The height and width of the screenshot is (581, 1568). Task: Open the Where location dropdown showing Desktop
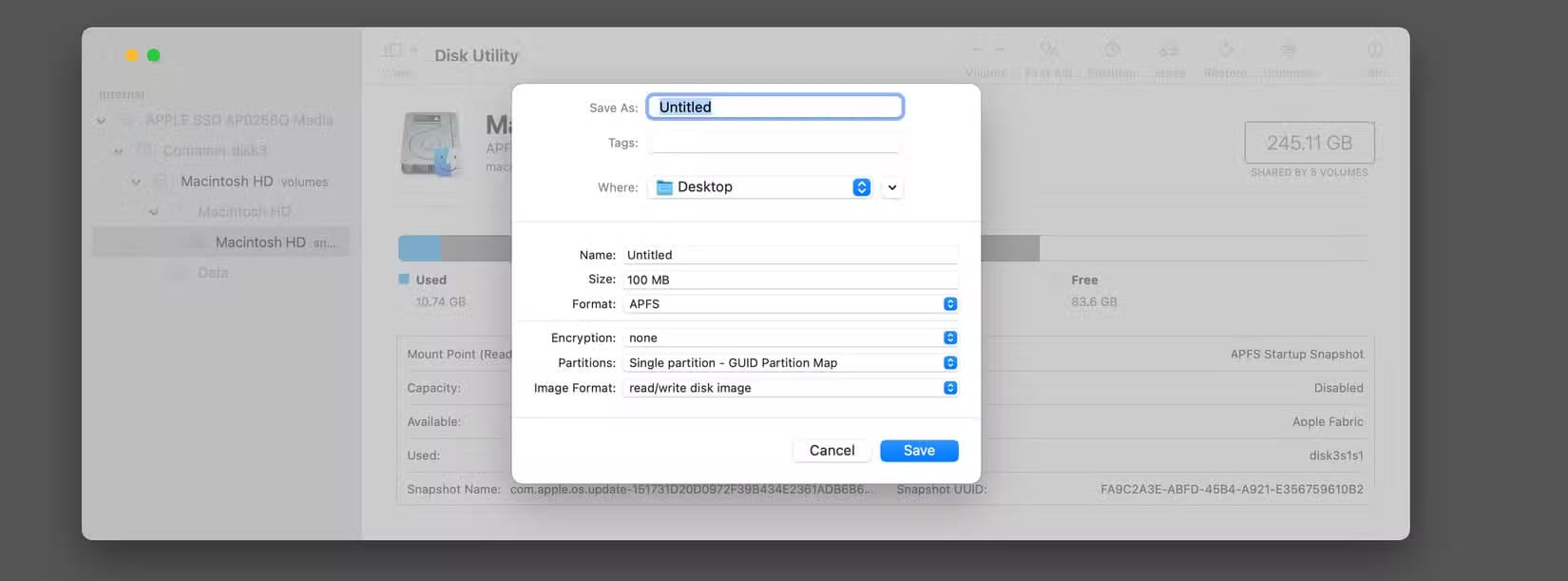(x=761, y=187)
